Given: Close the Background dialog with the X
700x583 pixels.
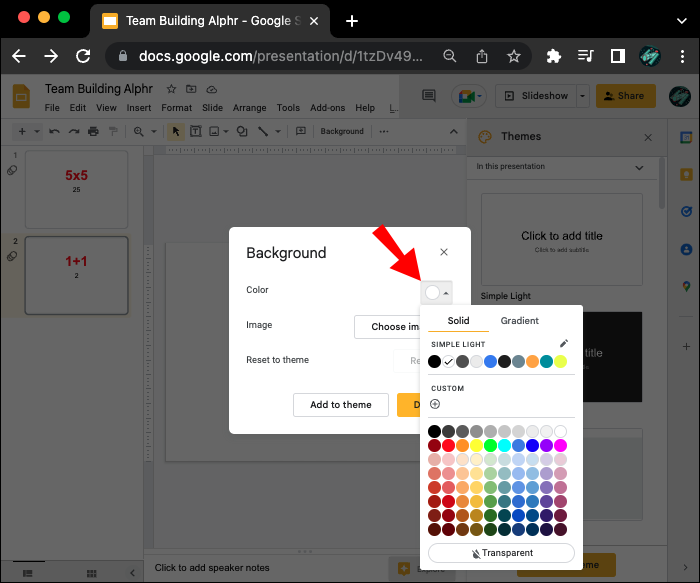Looking at the screenshot, I should tap(444, 253).
